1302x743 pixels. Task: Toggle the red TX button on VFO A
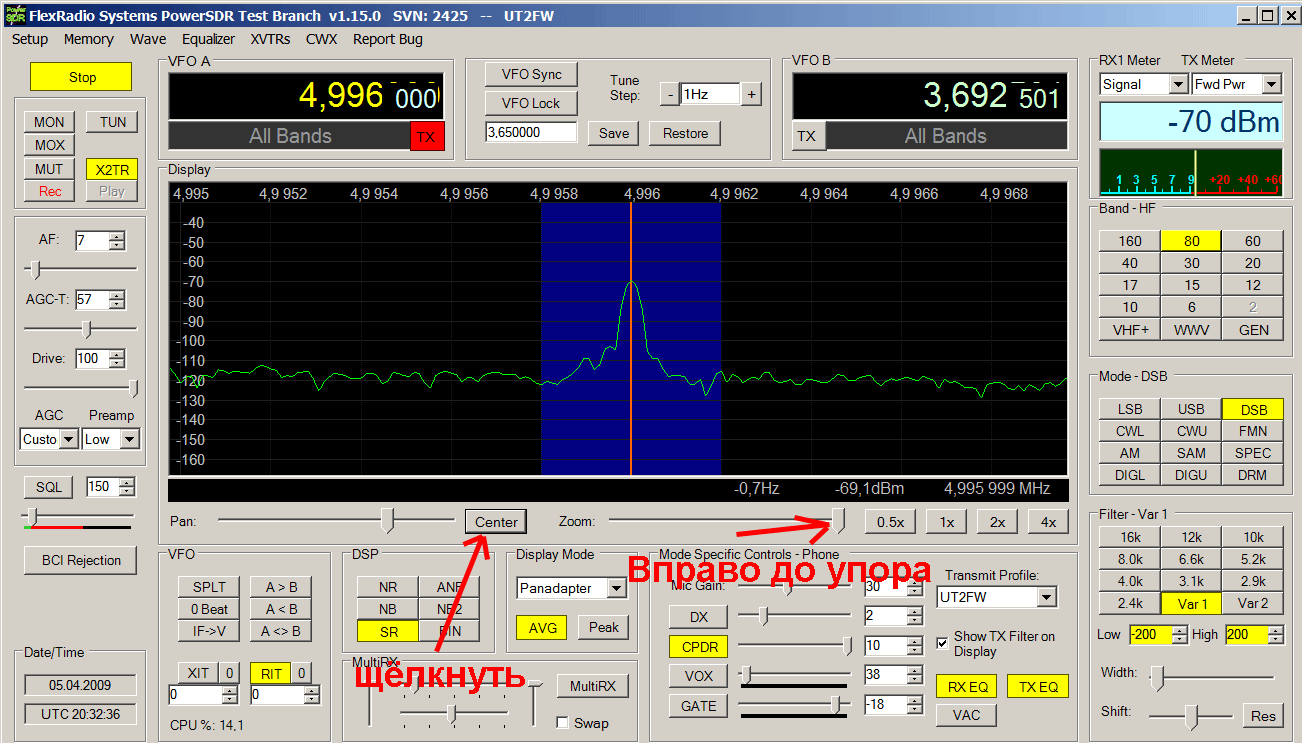pos(426,137)
